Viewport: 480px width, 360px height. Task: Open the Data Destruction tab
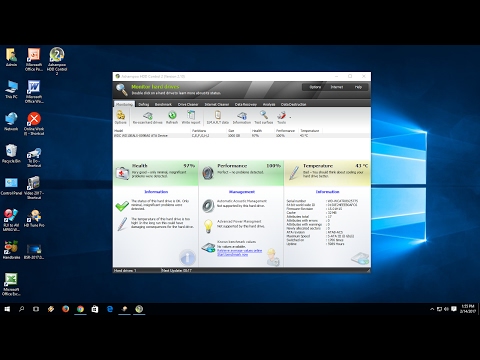293,104
